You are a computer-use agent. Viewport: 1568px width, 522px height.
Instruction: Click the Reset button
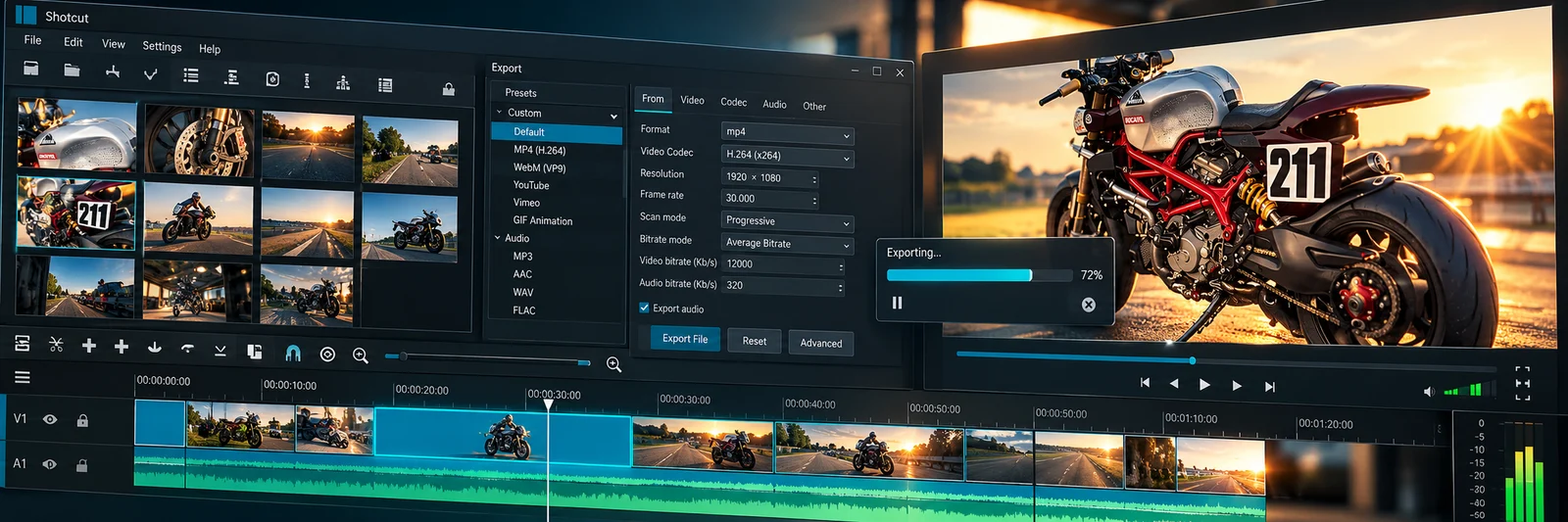[755, 341]
